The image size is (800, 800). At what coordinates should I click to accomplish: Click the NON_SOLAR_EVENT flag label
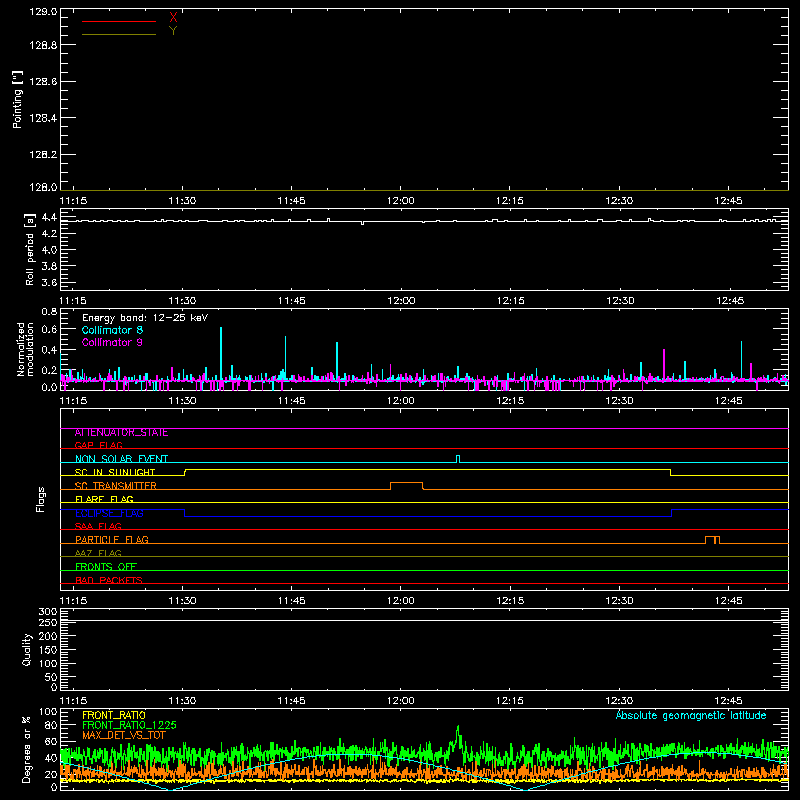(121, 459)
